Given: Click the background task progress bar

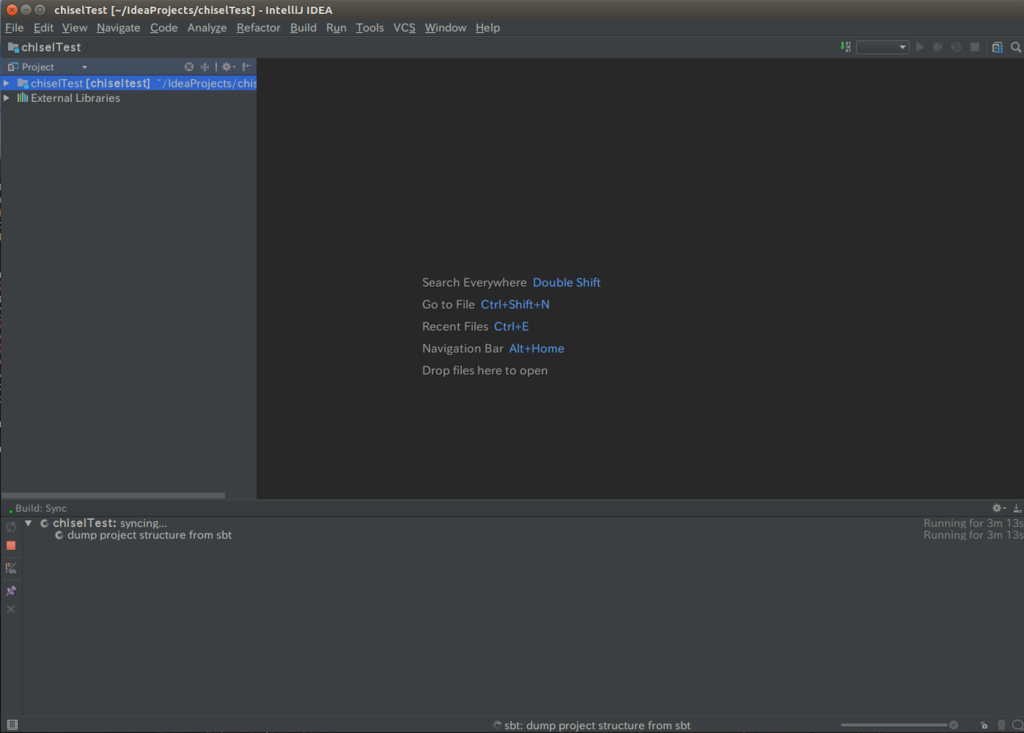Looking at the screenshot, I should coord(893,725).
